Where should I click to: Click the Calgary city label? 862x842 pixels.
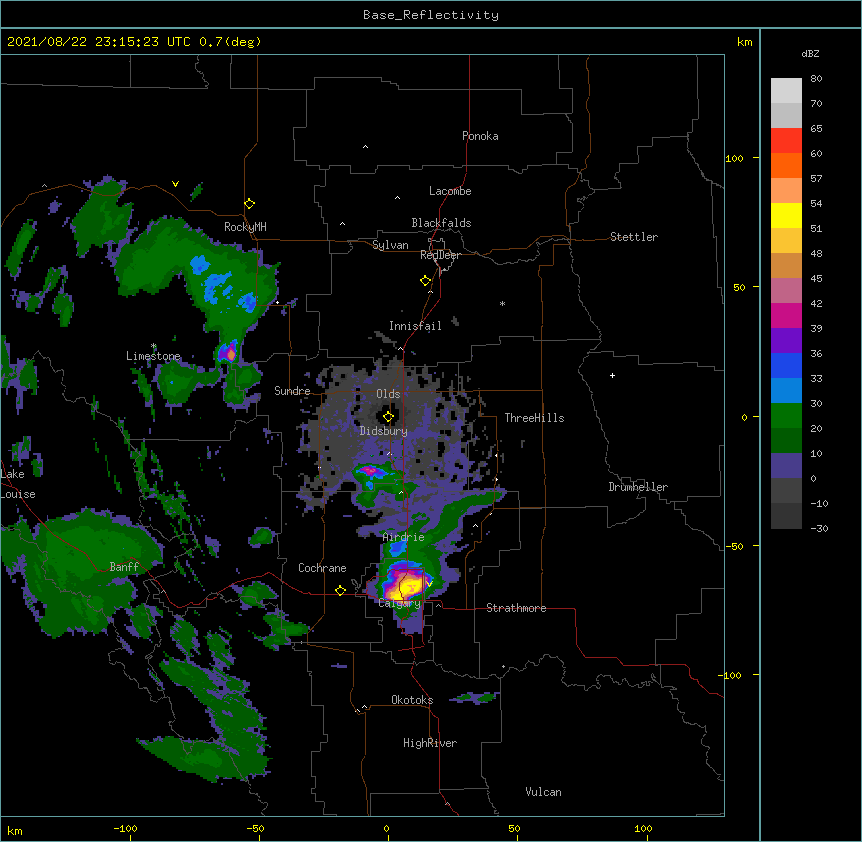399,603
